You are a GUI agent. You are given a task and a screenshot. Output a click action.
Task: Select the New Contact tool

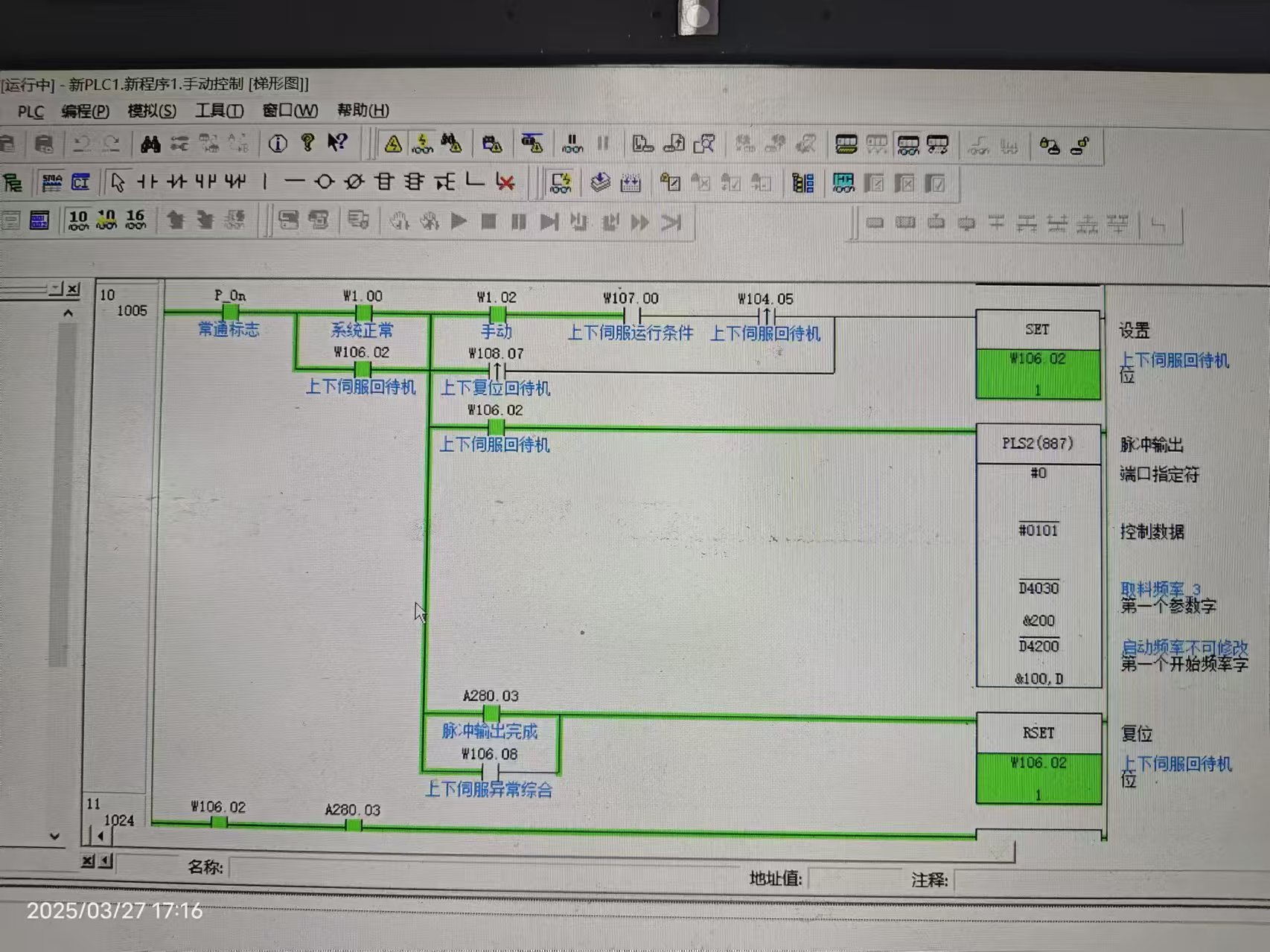(147, 182)
